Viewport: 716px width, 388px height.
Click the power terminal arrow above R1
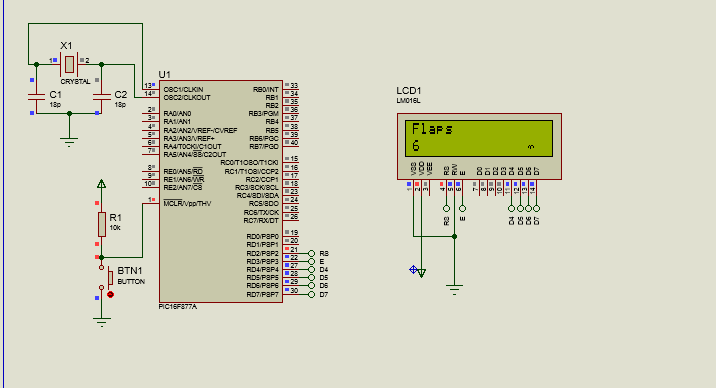click(101, 184)
